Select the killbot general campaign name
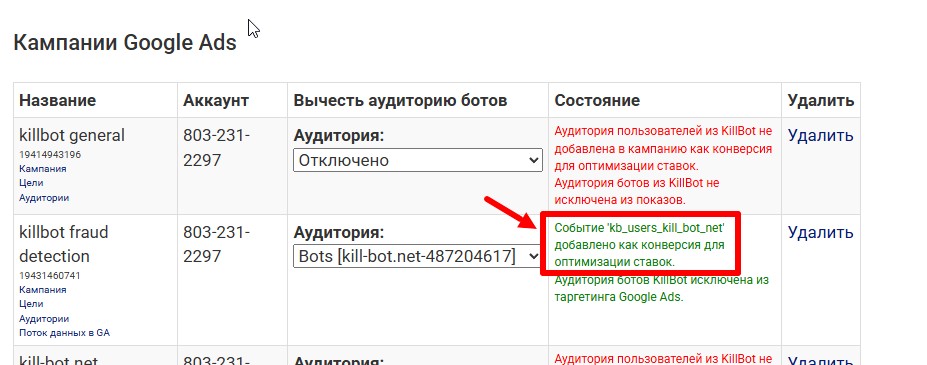The height and width of the screenshot is (365, 927). [72, 135]
